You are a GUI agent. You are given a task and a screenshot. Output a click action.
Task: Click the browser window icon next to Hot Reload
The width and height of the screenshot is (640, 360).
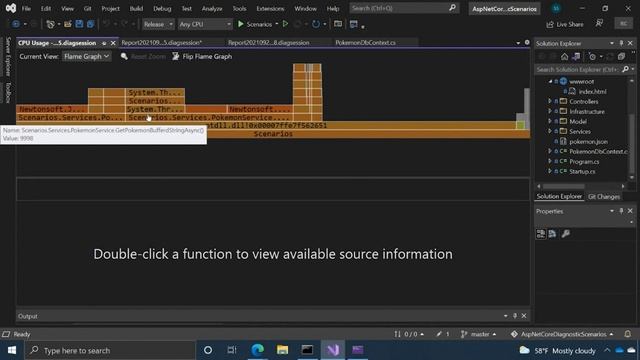(x=338, y=24)
